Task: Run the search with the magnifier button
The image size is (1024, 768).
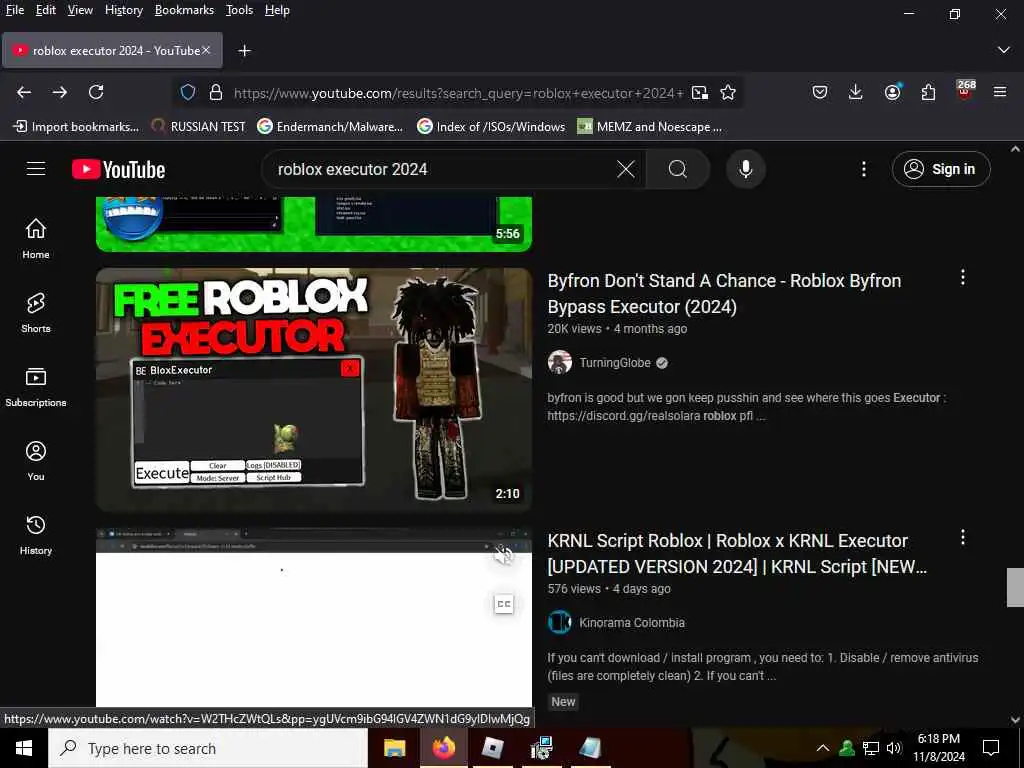Action: 677,169
